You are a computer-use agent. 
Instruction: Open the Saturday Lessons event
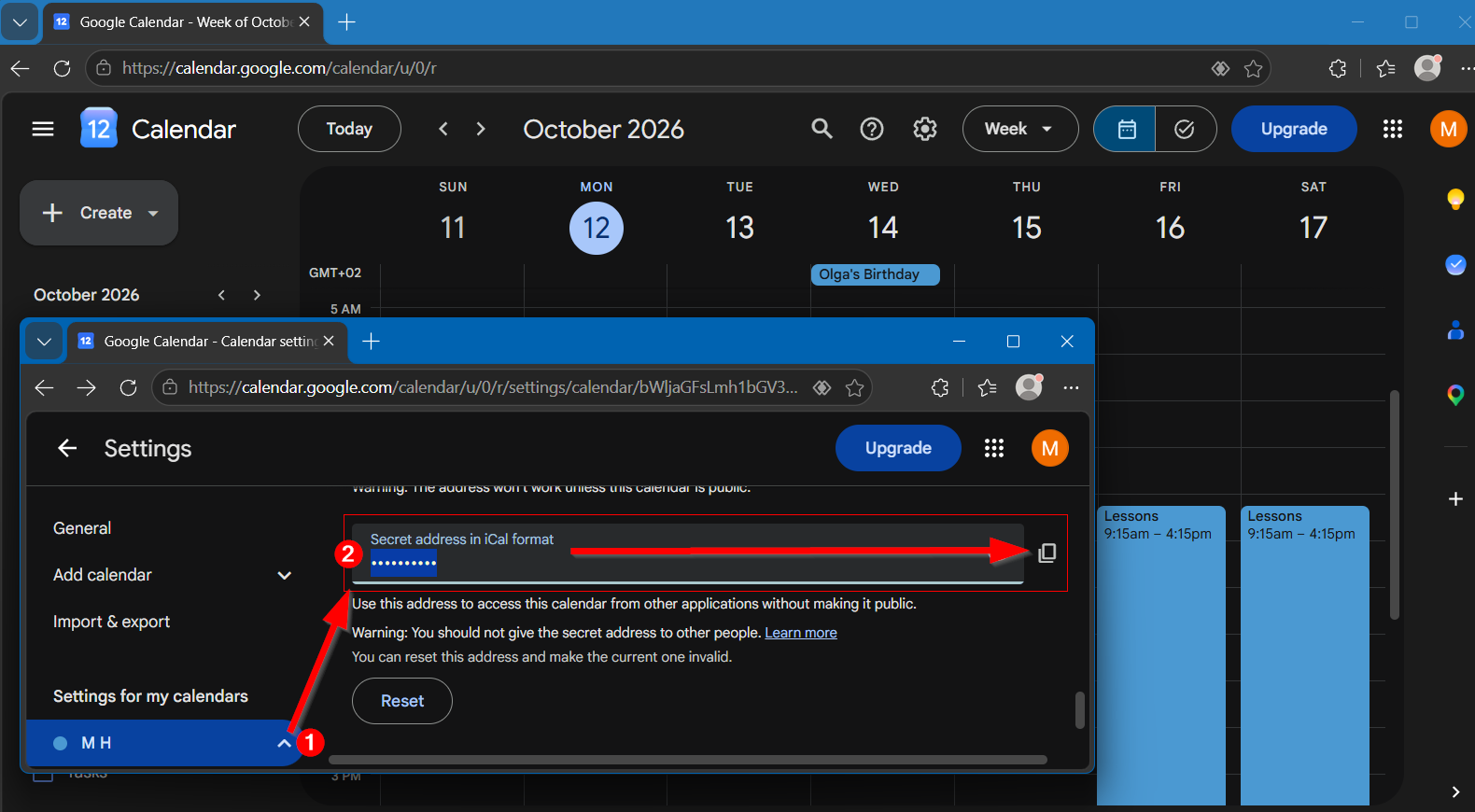[x=1305, y=655]
